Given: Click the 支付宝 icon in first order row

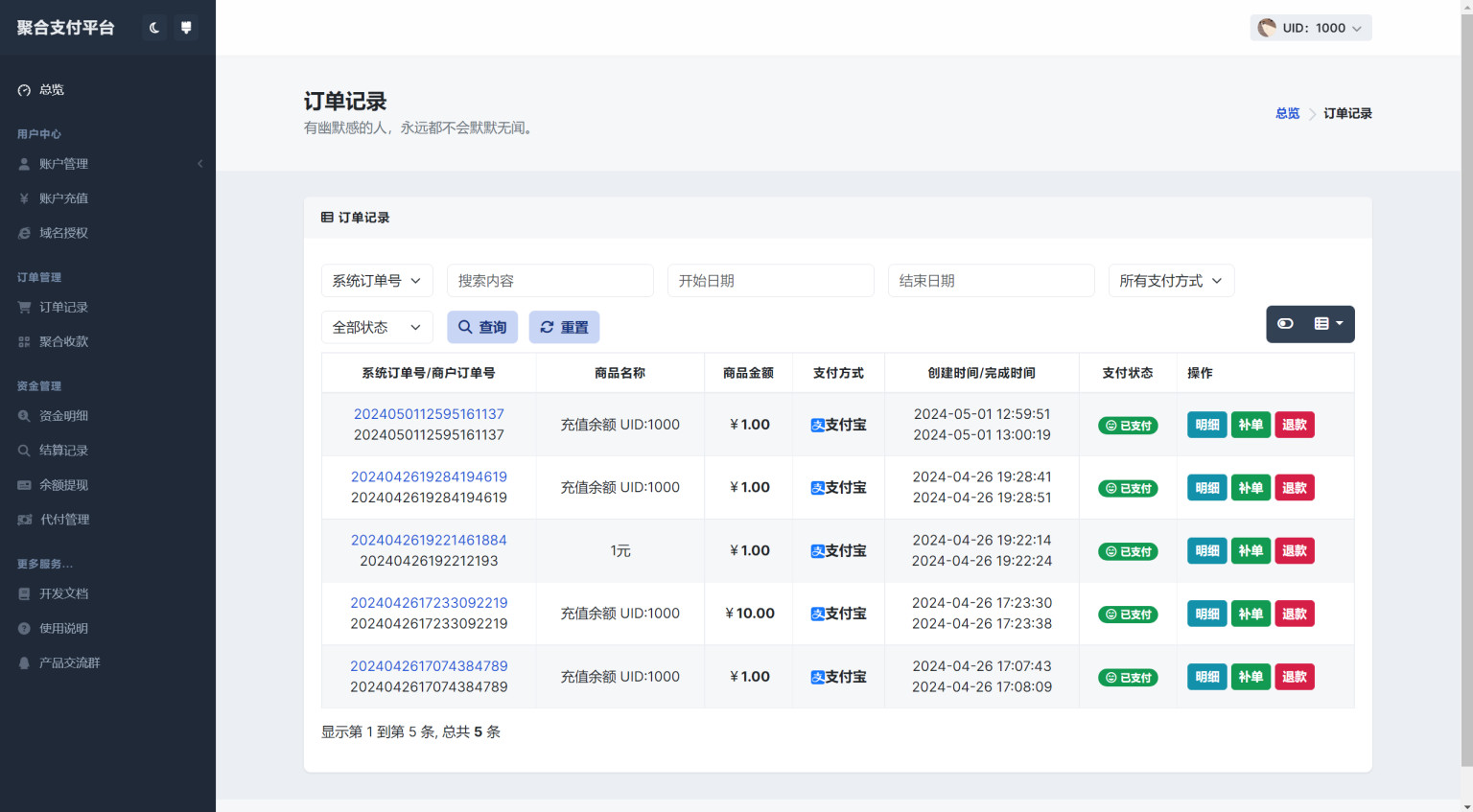Looking at the screenshot, I should [816, 425].
